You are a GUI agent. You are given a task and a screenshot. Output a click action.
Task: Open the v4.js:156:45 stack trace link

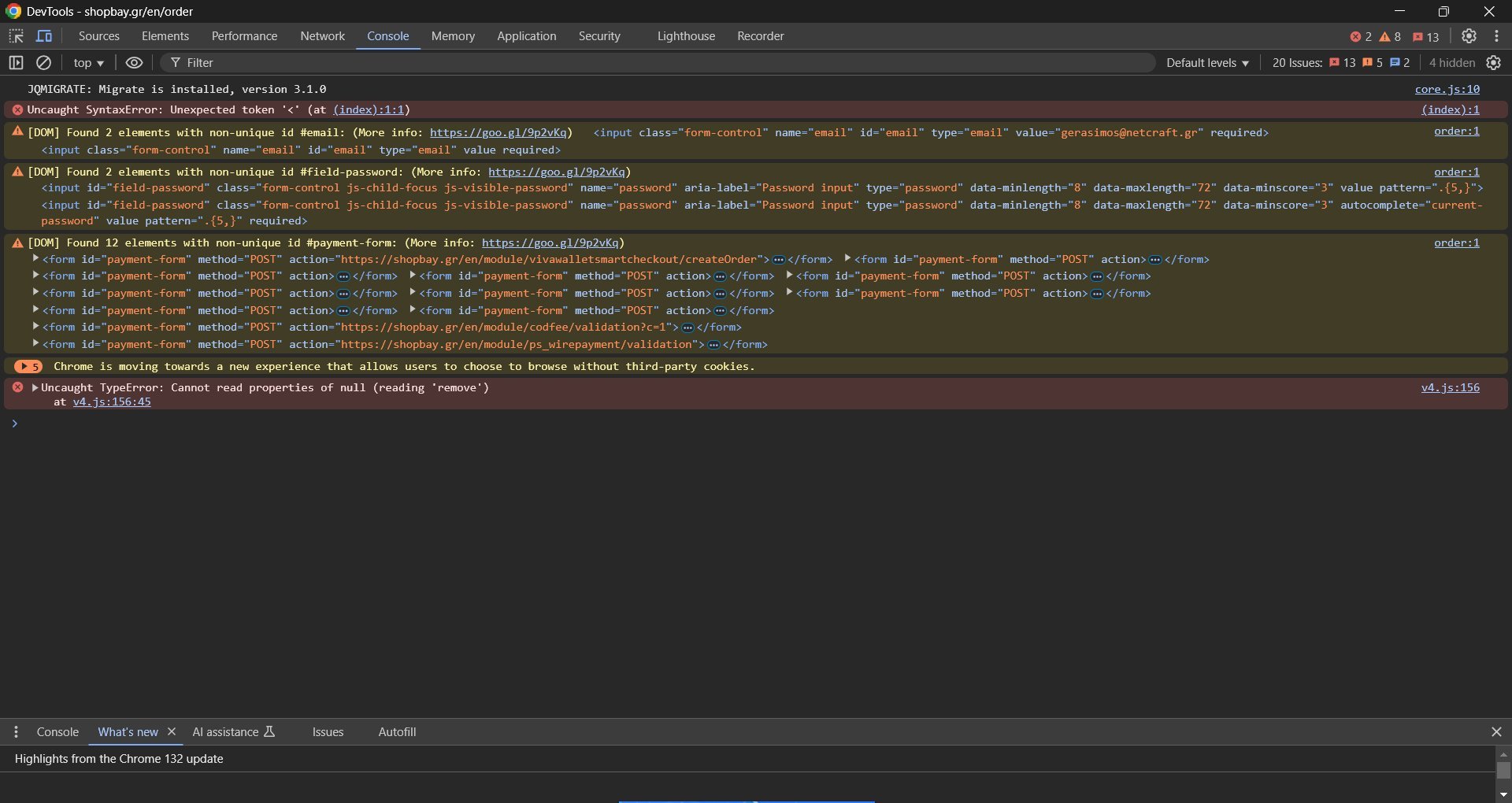click(112, 401)
